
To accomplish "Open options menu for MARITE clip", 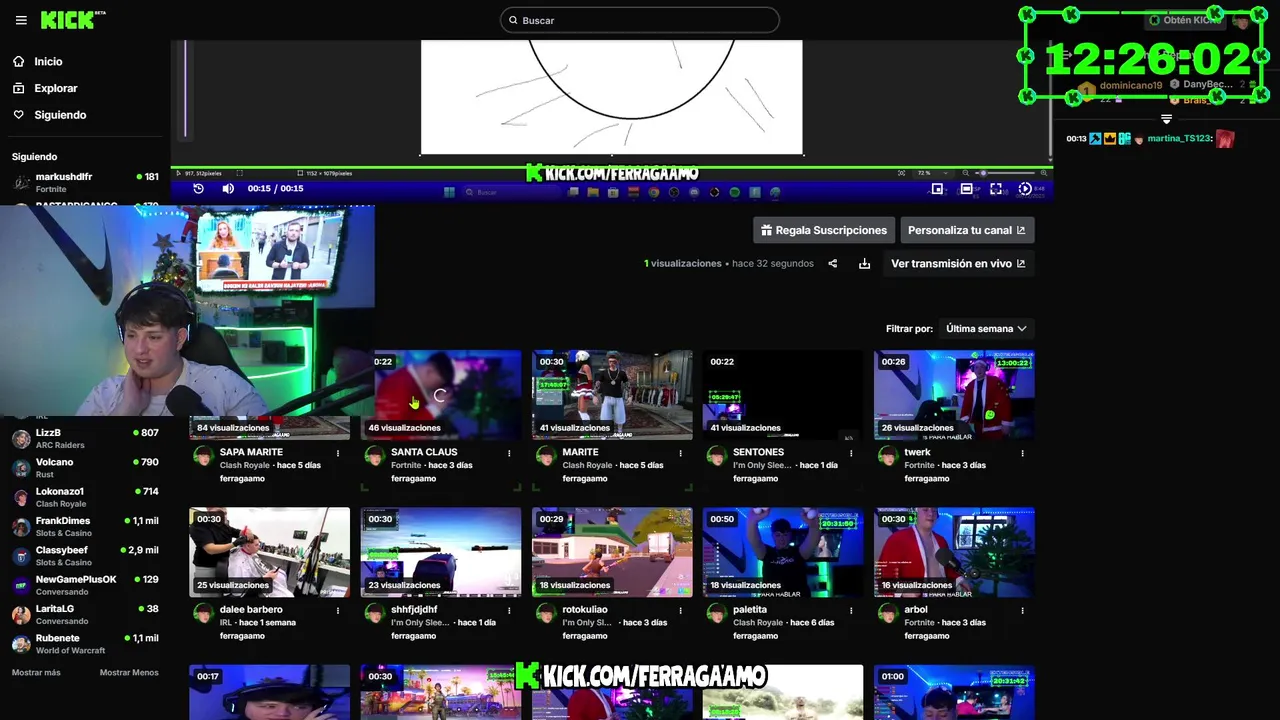I will (680, 453).
